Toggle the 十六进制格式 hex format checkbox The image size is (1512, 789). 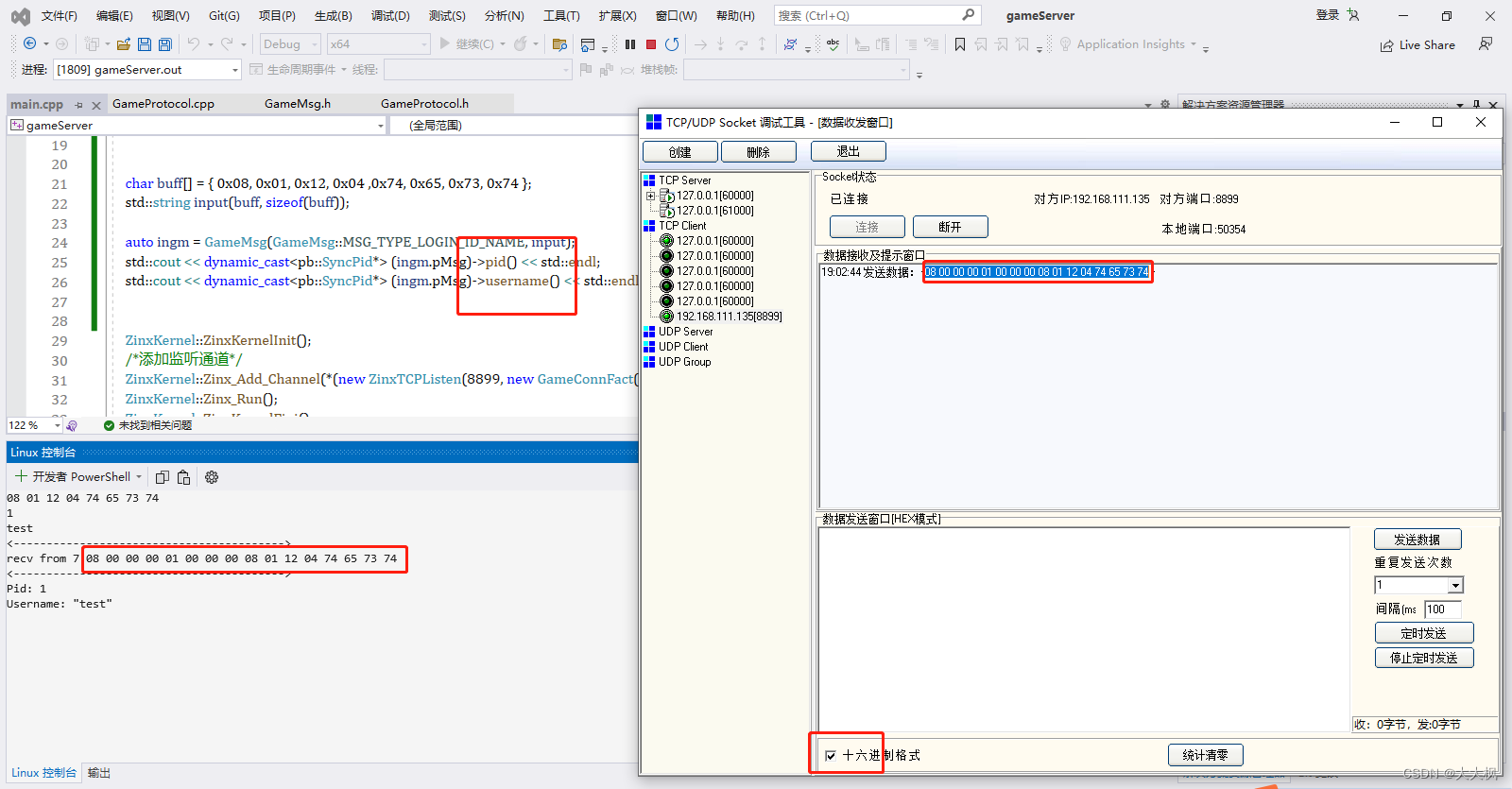[x=831, y=755]
